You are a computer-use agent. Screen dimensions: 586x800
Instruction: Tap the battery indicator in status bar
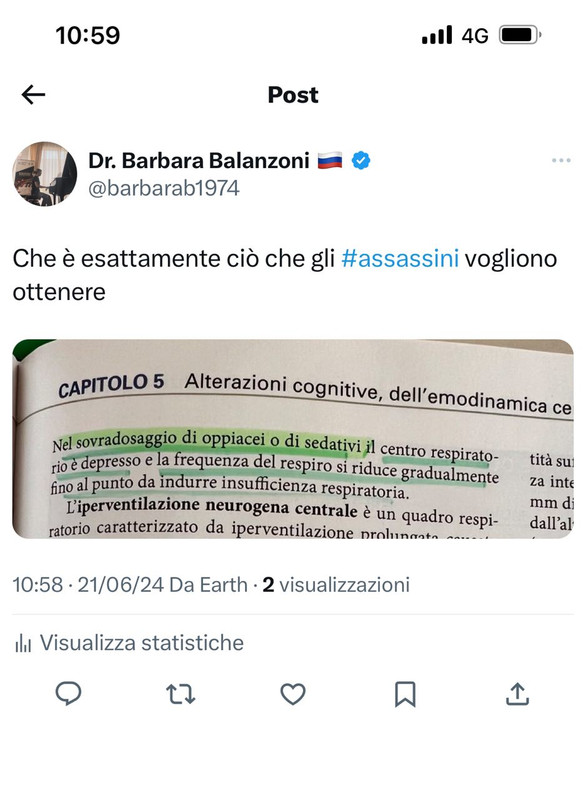pyautogui.click(x=520, y=35)
